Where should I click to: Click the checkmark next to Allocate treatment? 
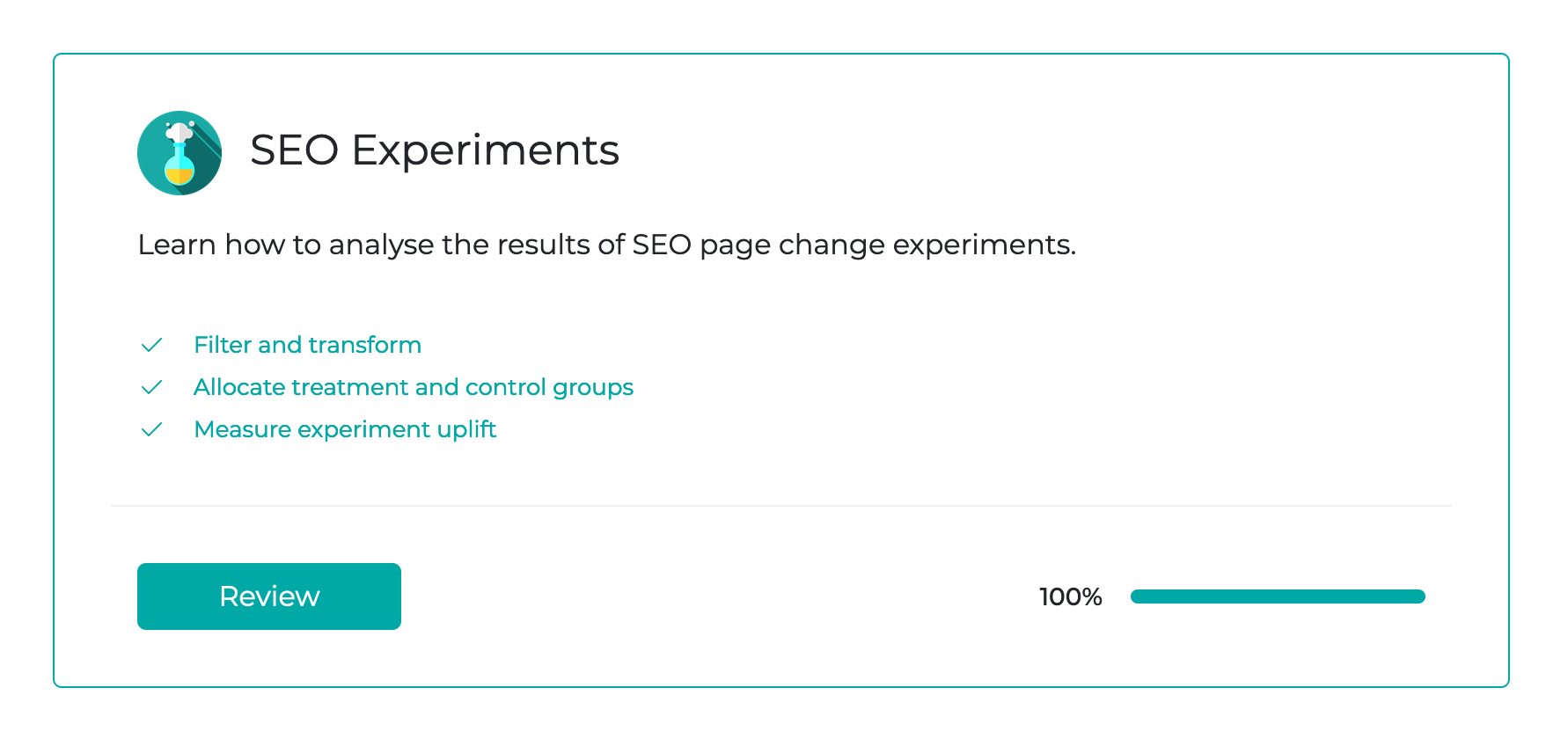(x=152, y=387)
